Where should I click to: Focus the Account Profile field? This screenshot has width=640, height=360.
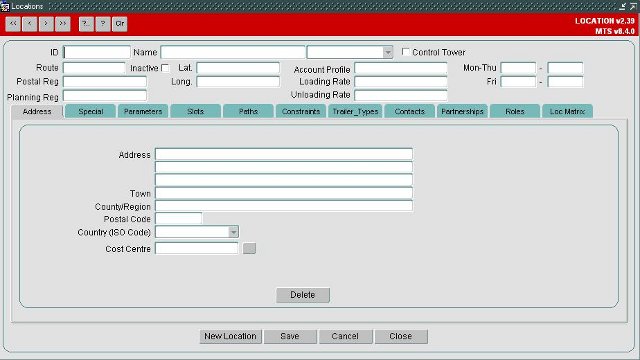tap(401, 68)
